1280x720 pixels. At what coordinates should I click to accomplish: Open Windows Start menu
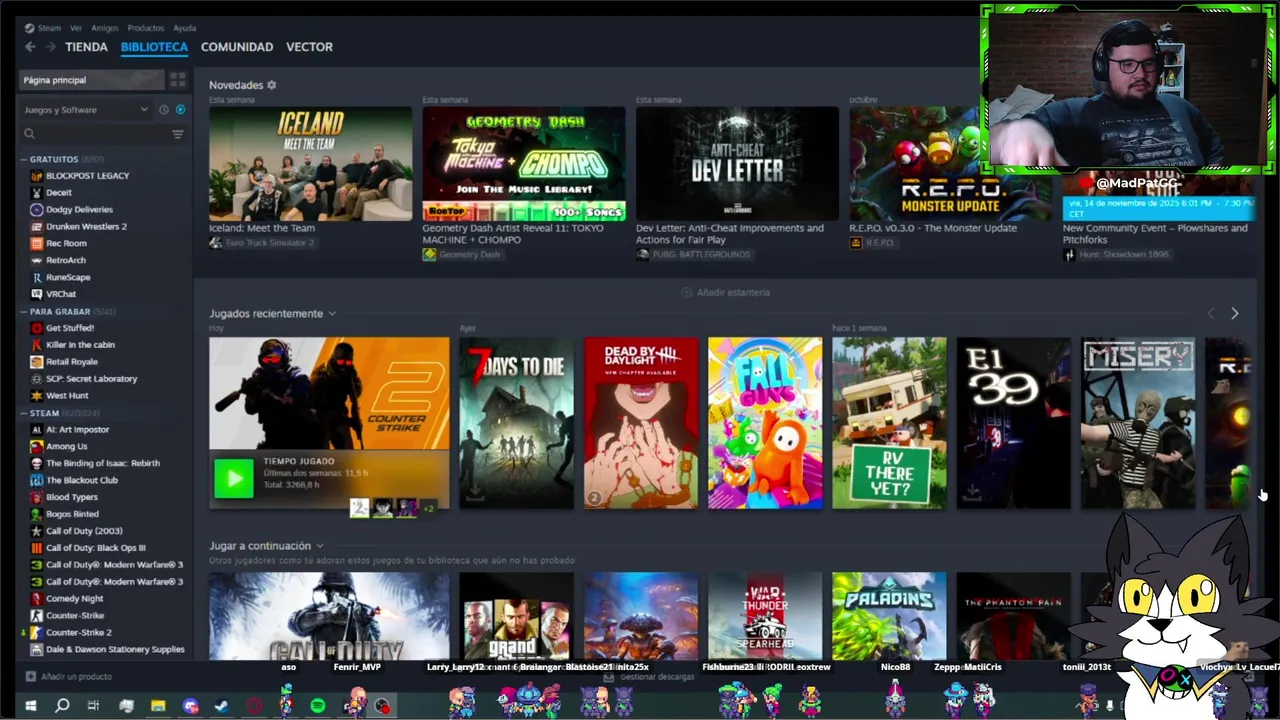click(x=30, y=706)
